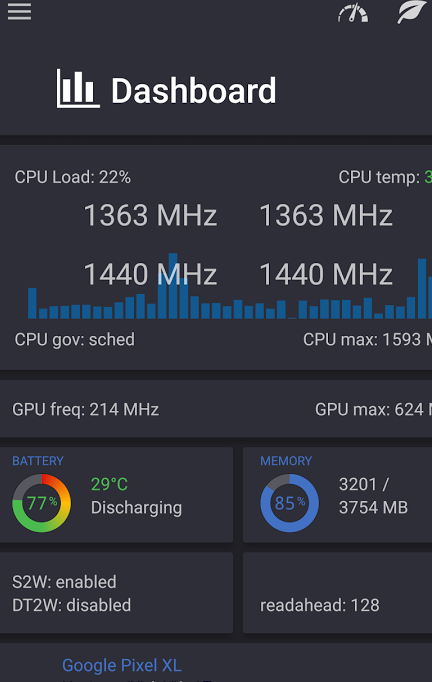Tap the GPU max frequency label
Viewport: 432px width, 682px height.
(374, 409)
